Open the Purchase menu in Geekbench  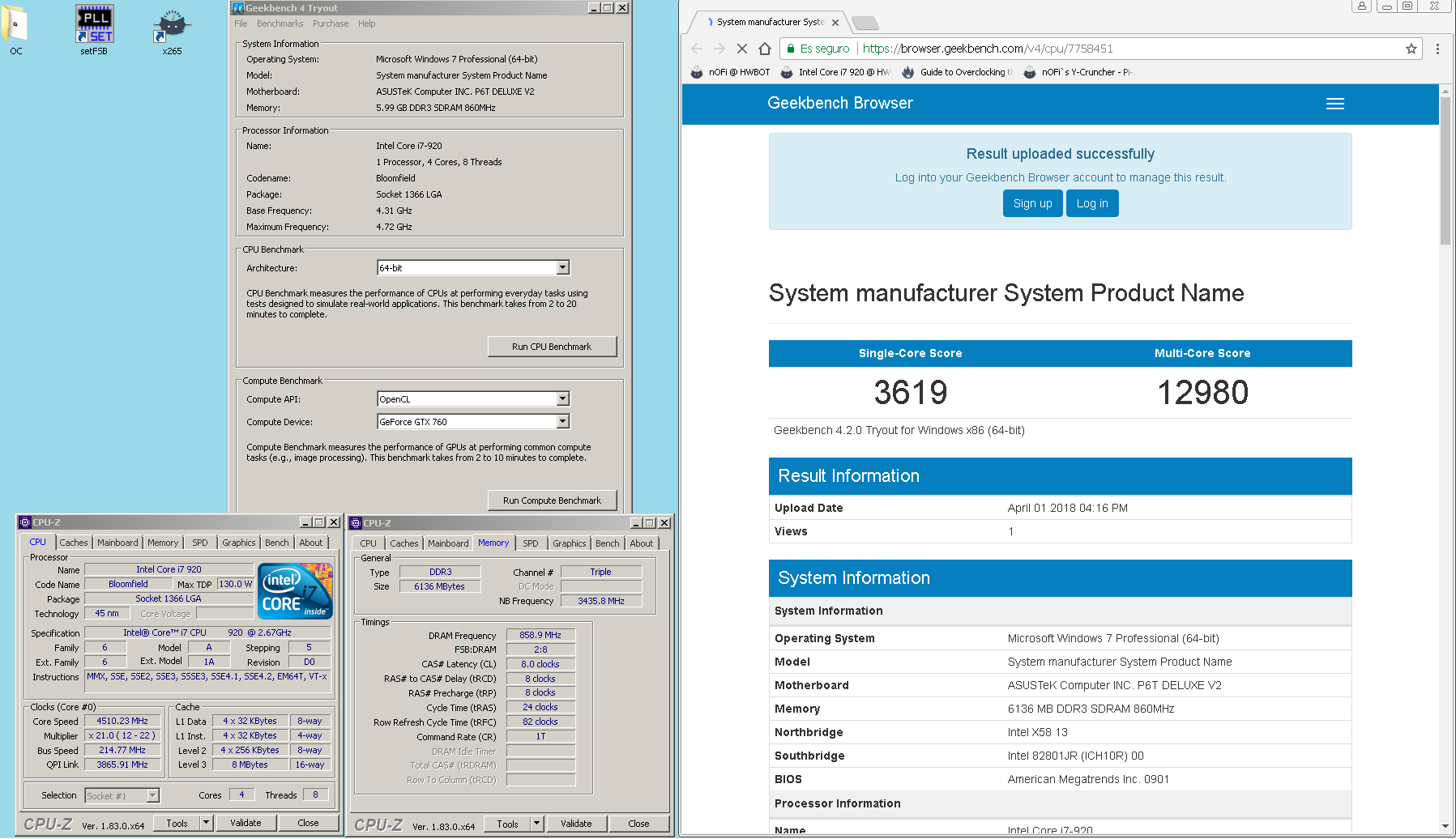[331, 23]
